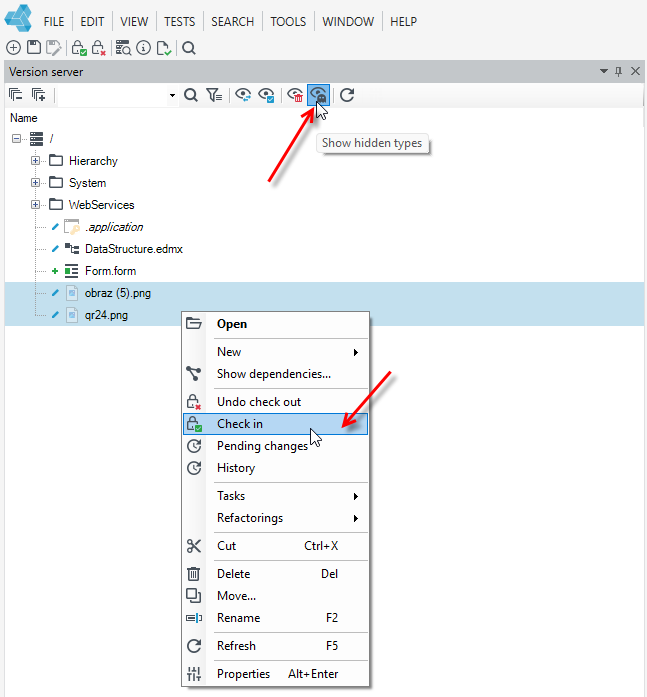This screenshot has width=647, height=697.
Task: Click the top toolbar Undo check out lock icon
Action: click(x=98, y=48)
